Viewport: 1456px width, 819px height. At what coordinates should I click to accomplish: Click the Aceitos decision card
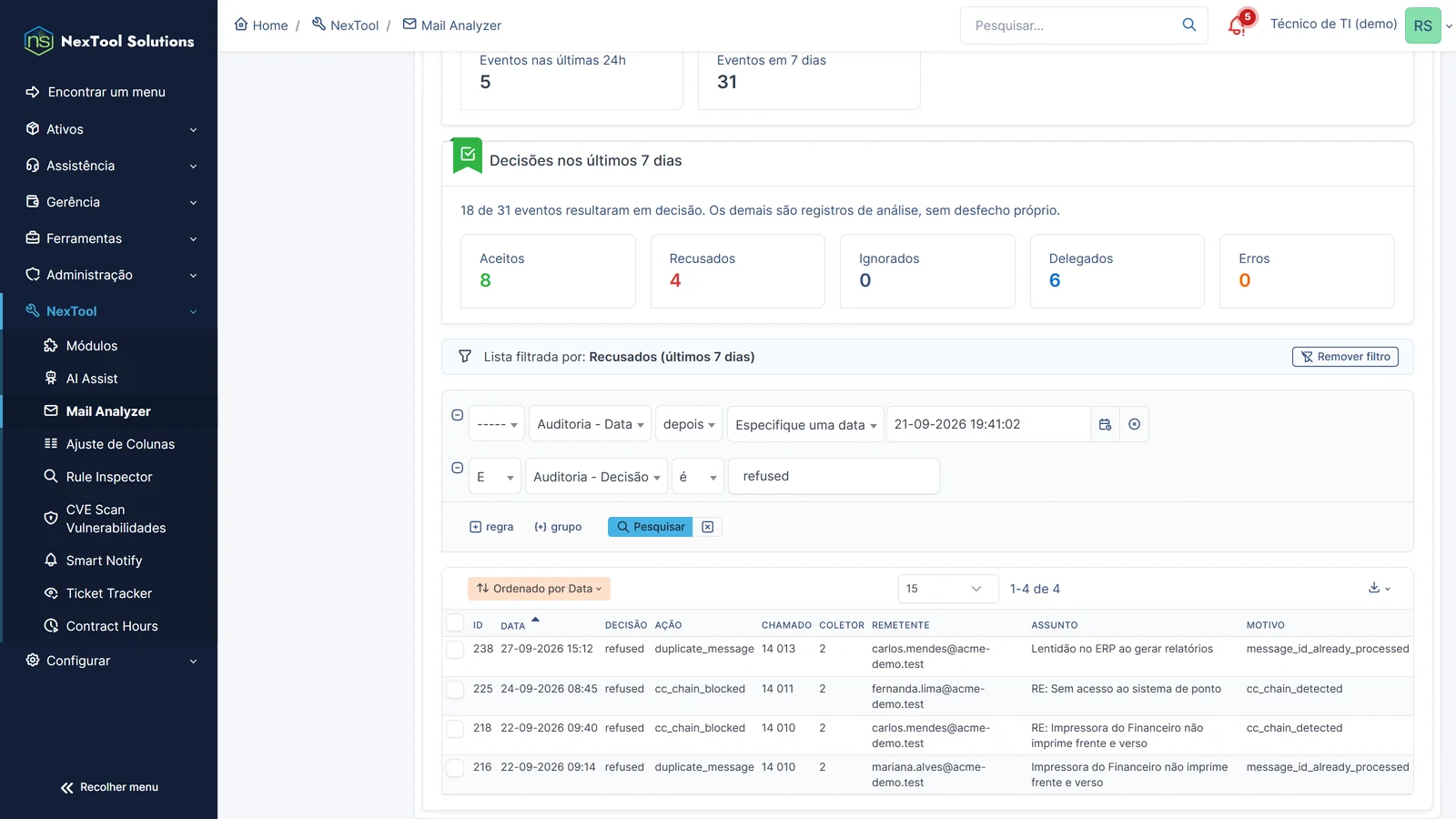pos(548,271)
